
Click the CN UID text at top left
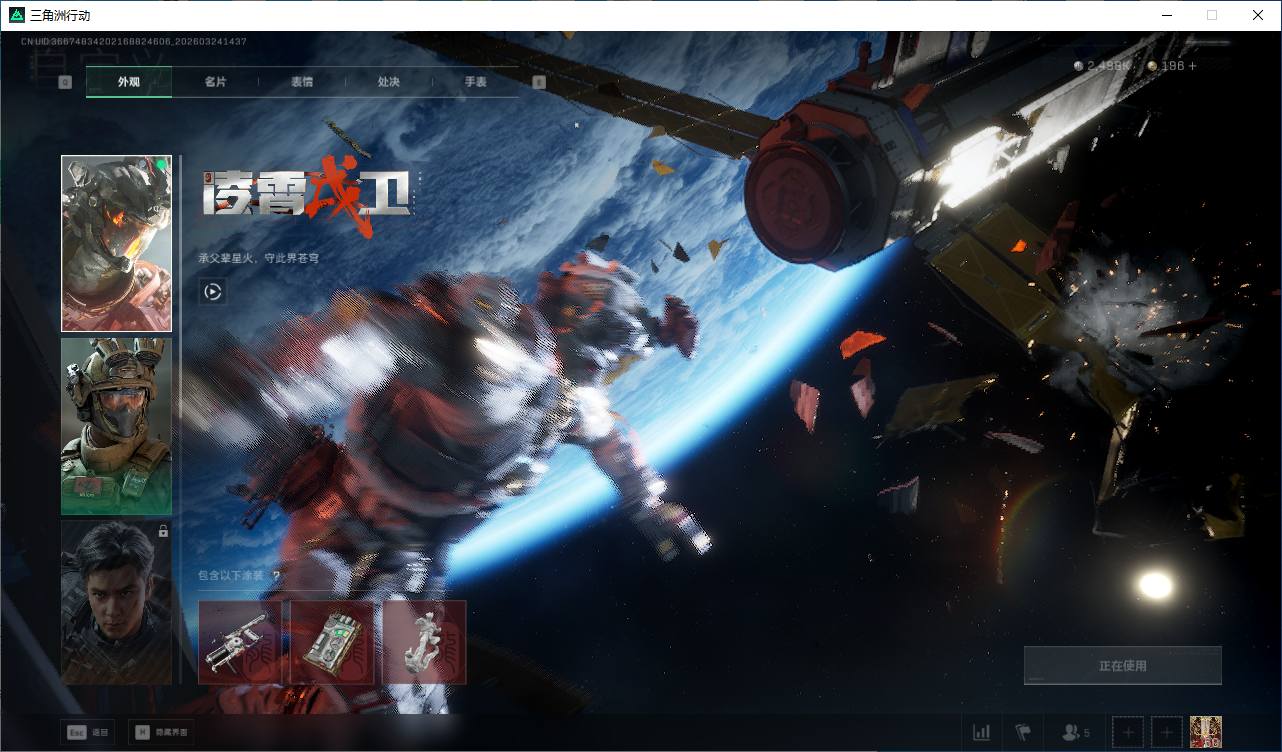click(x=134, y=42)
